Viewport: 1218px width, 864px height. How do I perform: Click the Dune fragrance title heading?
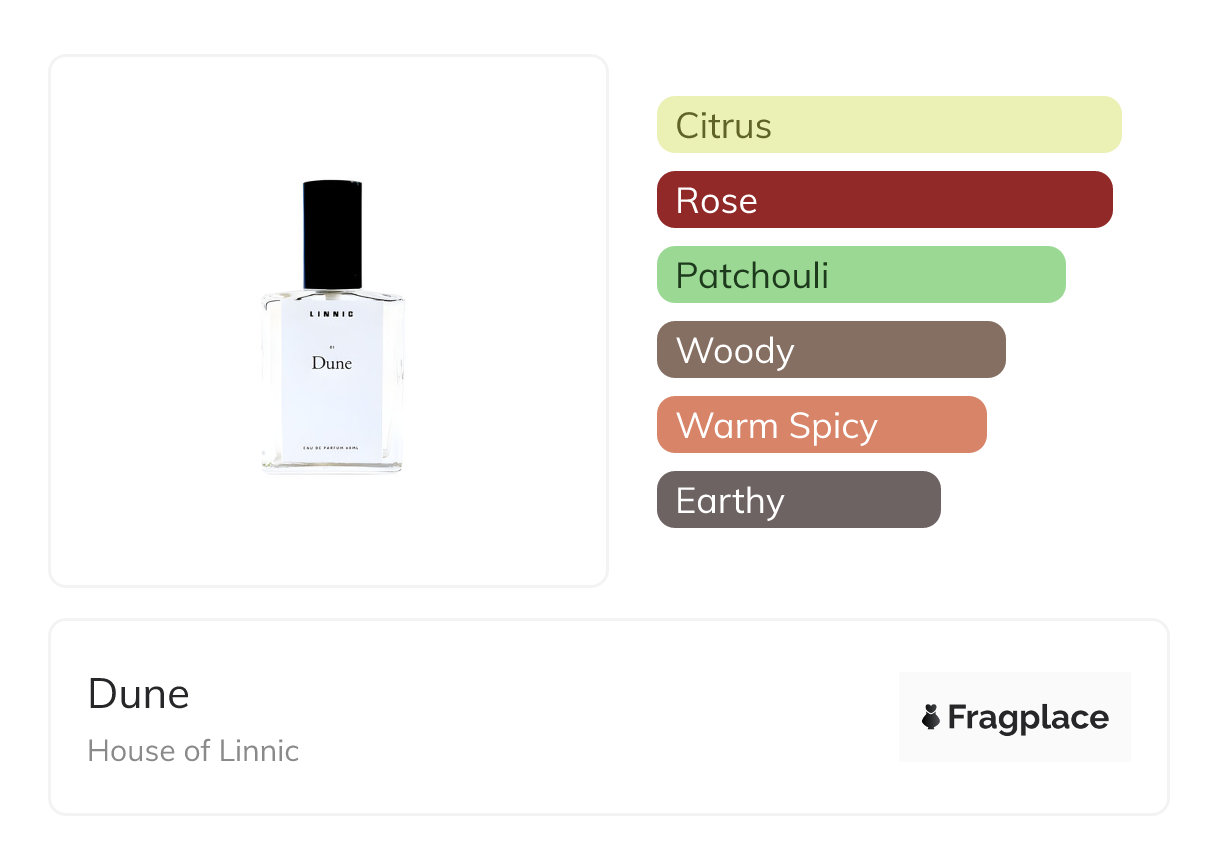click(x=139, y=693)
